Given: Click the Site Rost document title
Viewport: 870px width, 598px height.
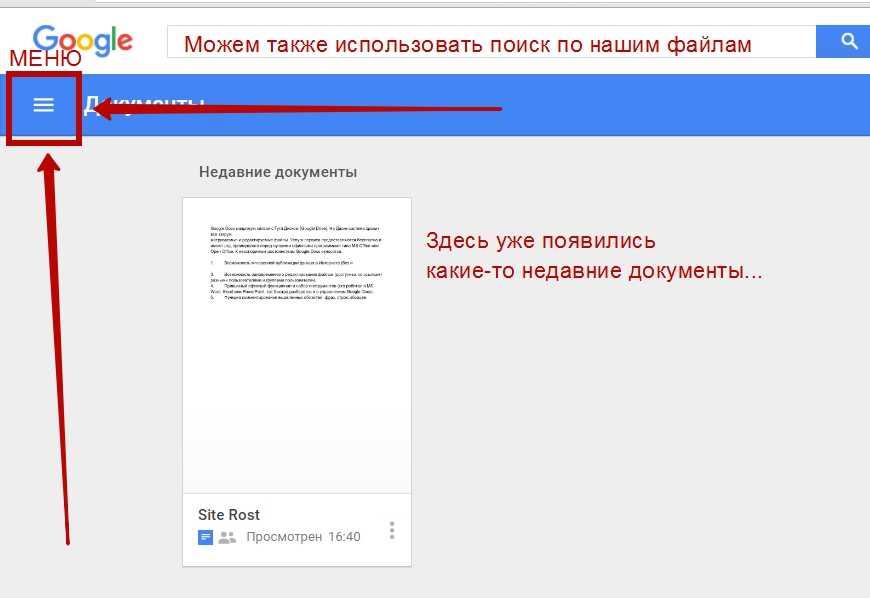Looking at the screenshot, I should click(x=229, y=514).
